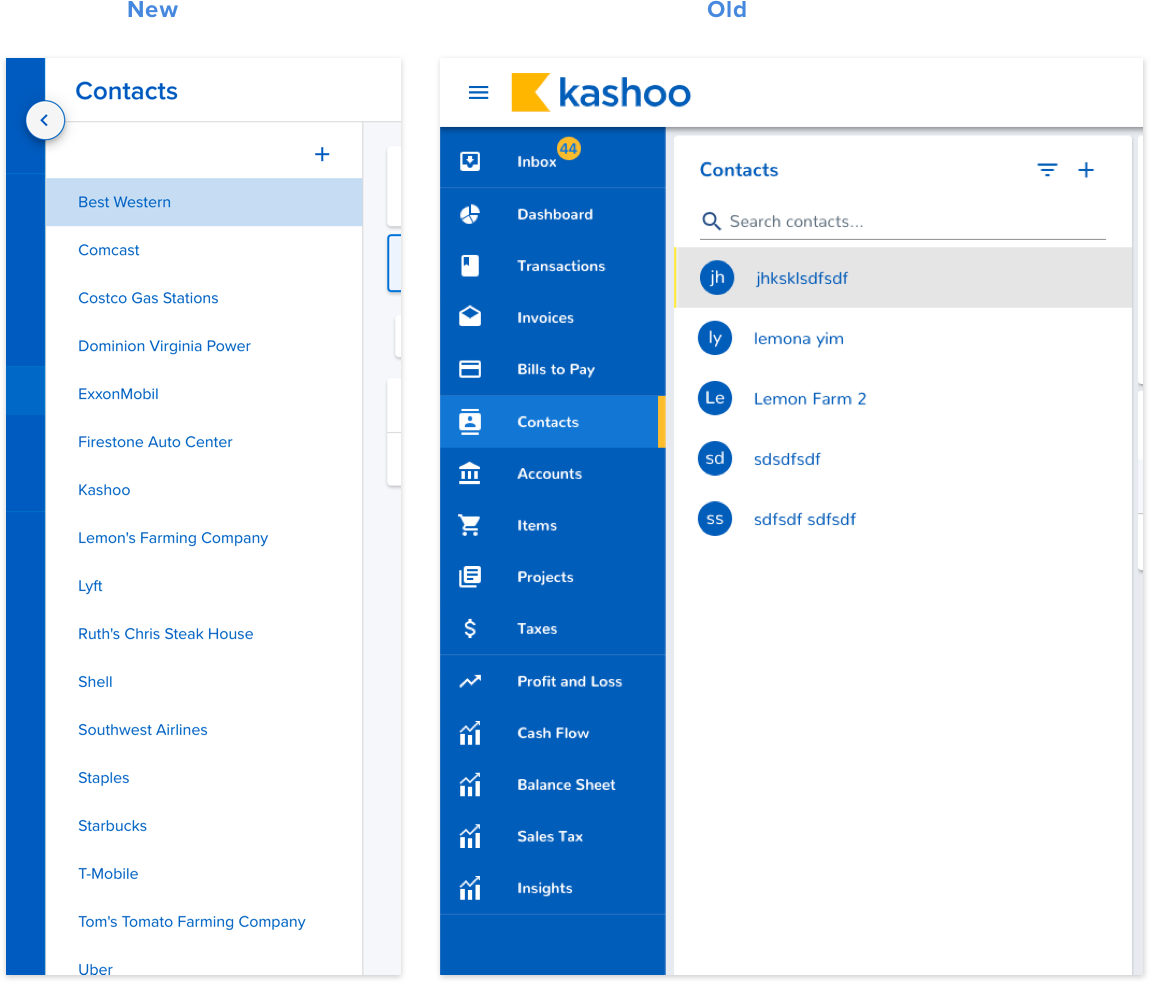
Task: Open the Inbox tray icon
Action: click(x=470, y=161)
